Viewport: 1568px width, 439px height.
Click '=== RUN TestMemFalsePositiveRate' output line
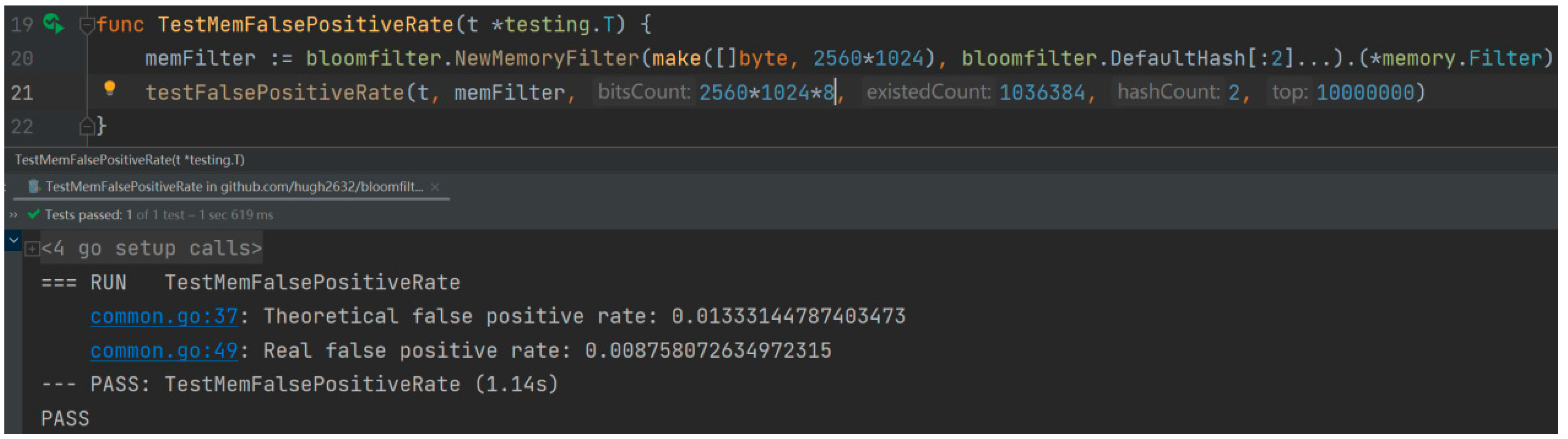tap(251, 283)
